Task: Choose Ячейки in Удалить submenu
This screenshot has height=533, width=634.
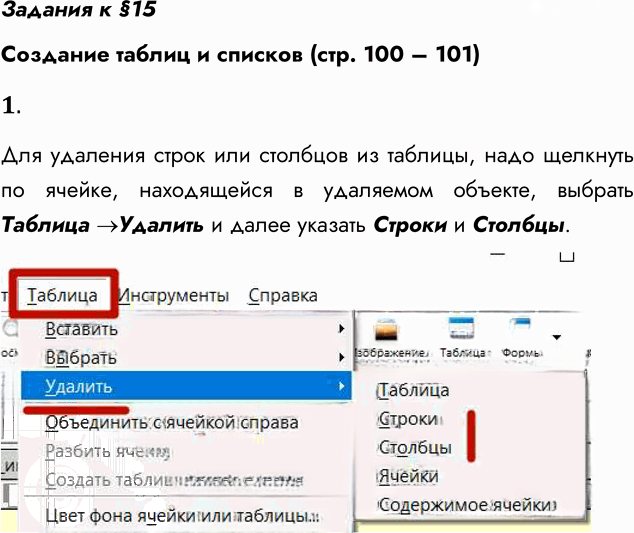Action: click(408, 476)
